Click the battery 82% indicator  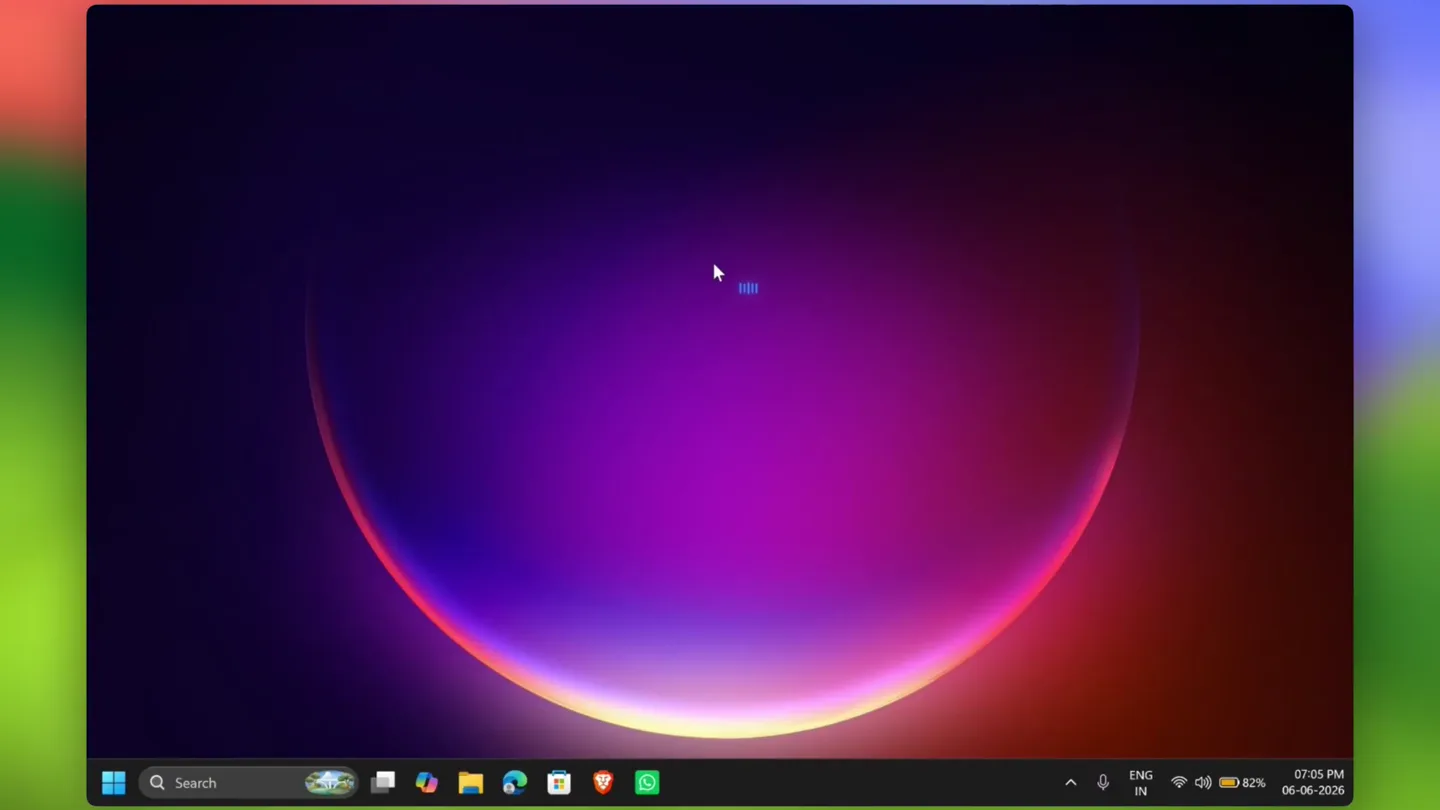[x=1242, y=783]
